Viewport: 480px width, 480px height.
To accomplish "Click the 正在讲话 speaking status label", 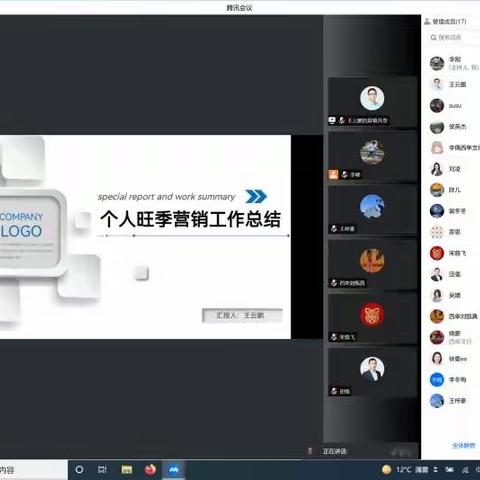I will (335, 451).
